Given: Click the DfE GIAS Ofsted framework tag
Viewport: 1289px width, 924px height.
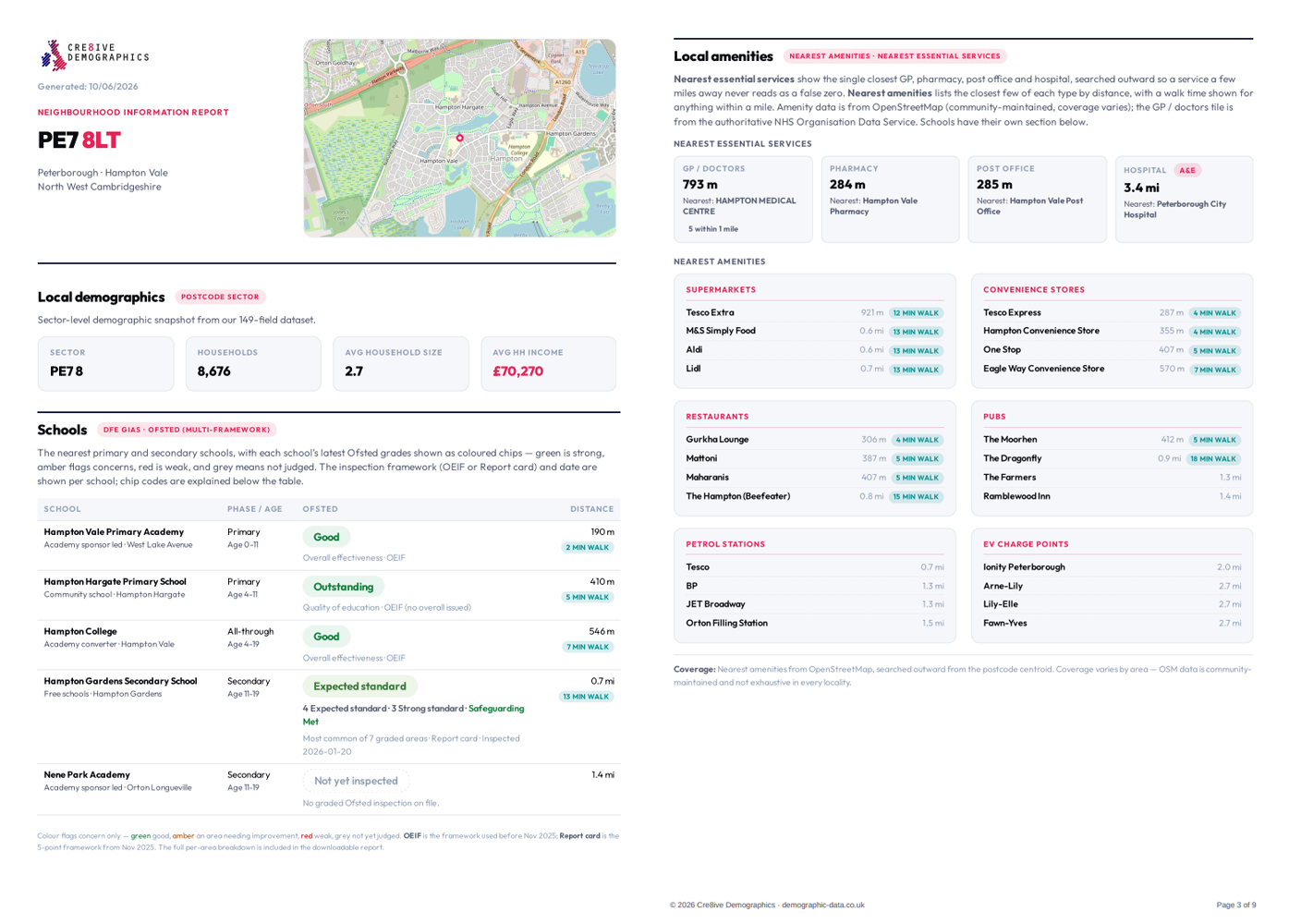Looking at the screenshot, I should [x=187, y=430].
